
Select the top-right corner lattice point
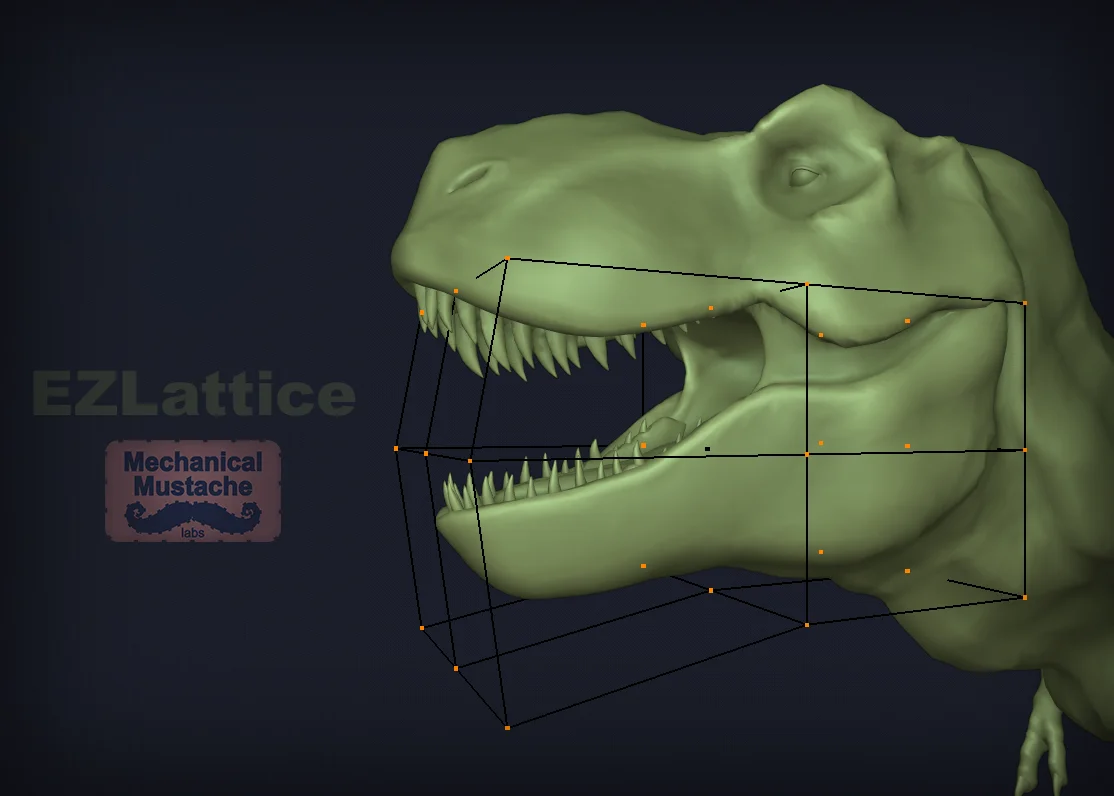[x=1025, y=302]
